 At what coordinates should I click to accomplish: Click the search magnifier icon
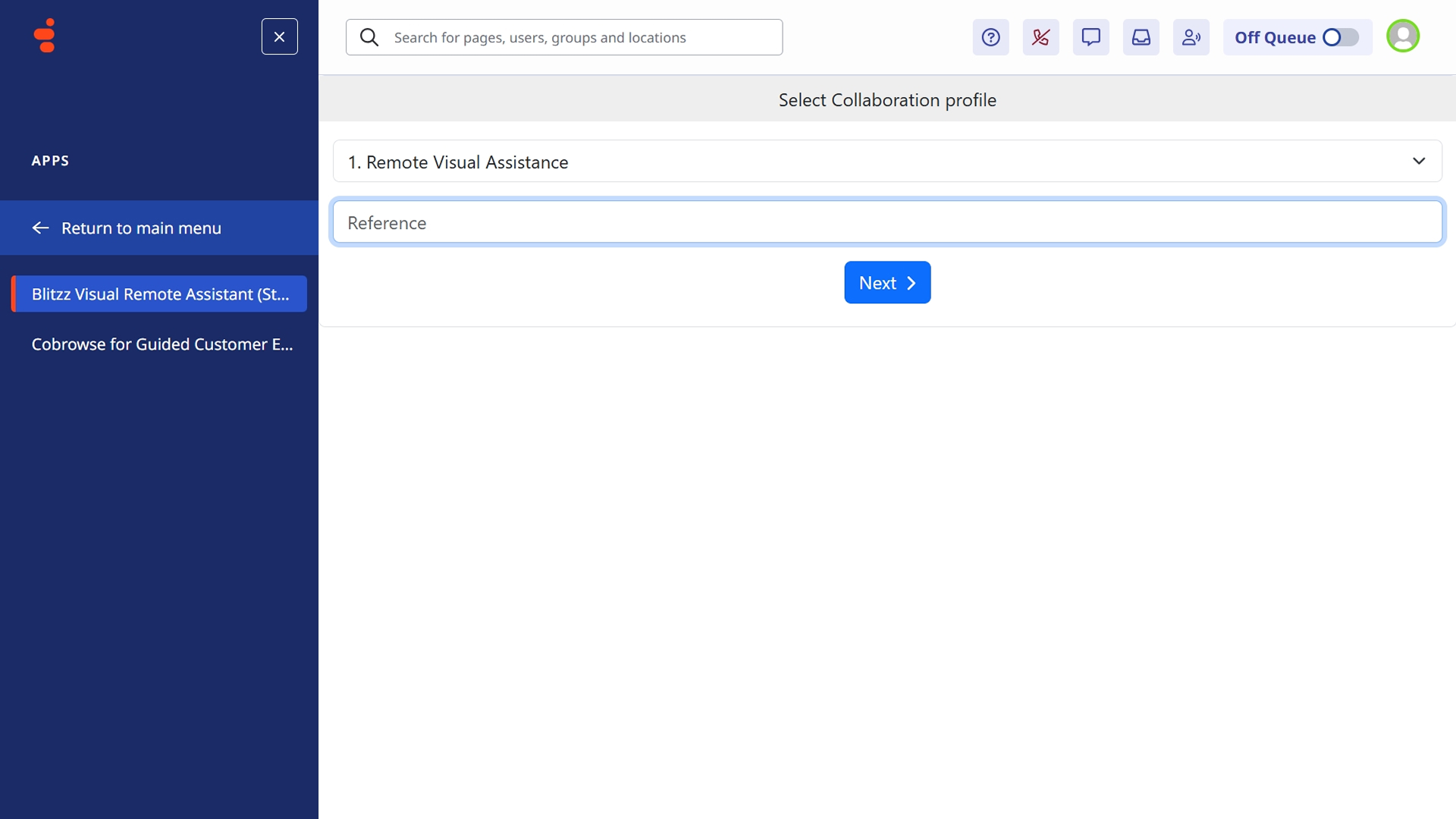click(369, 37)
